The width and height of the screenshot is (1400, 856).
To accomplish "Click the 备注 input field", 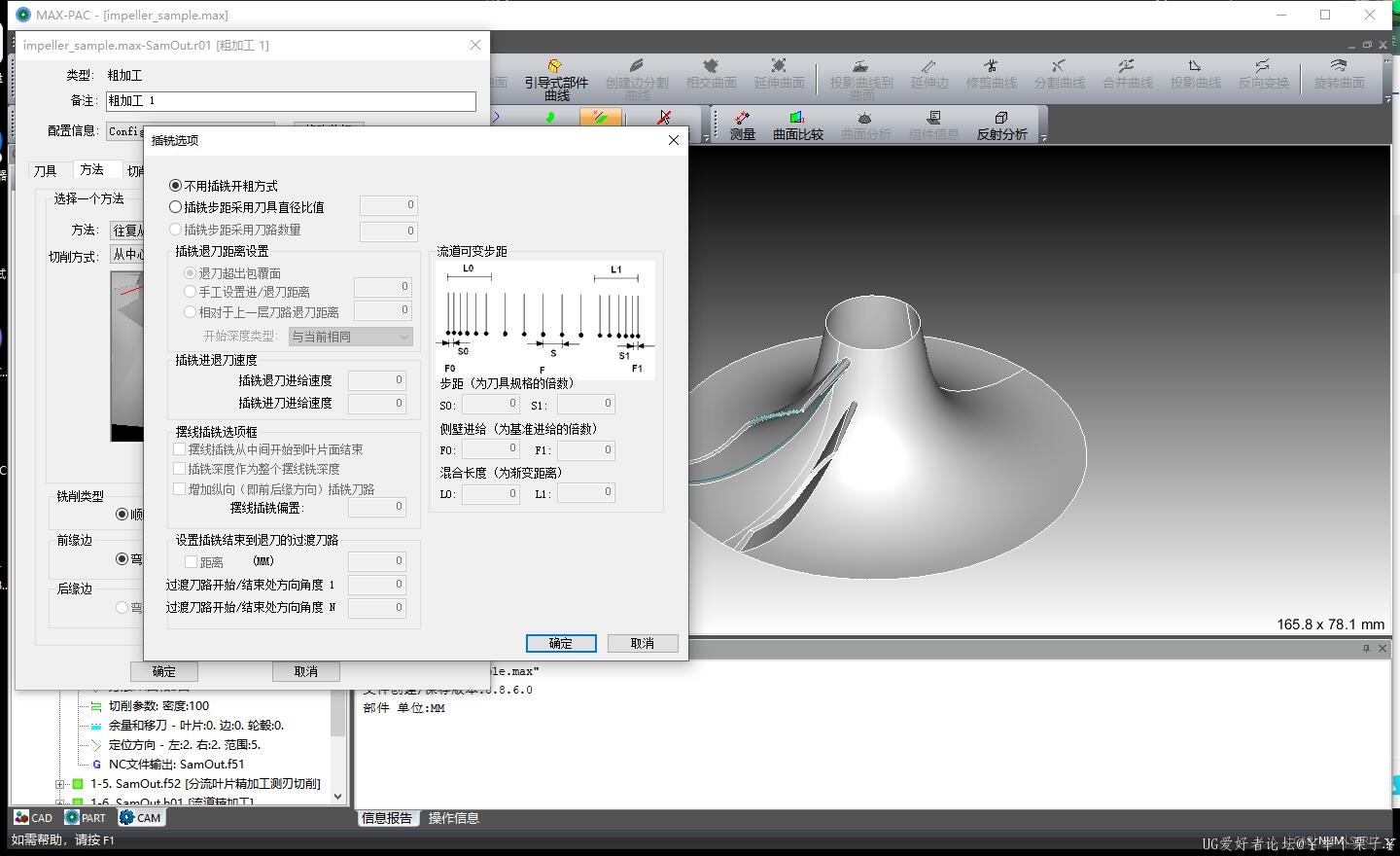I will [x=291, y=101].
